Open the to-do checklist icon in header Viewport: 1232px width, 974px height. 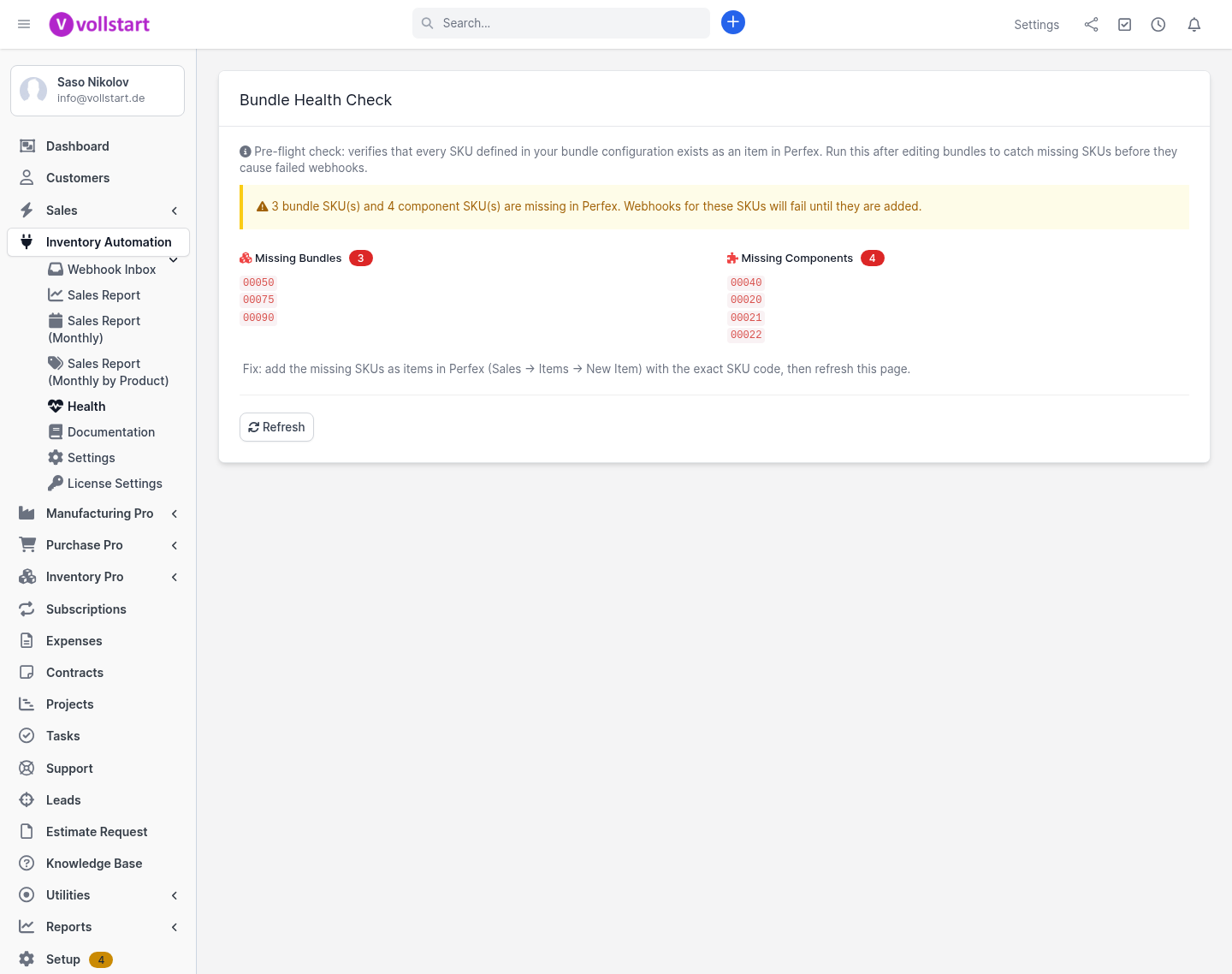(x=1125, y=25)
